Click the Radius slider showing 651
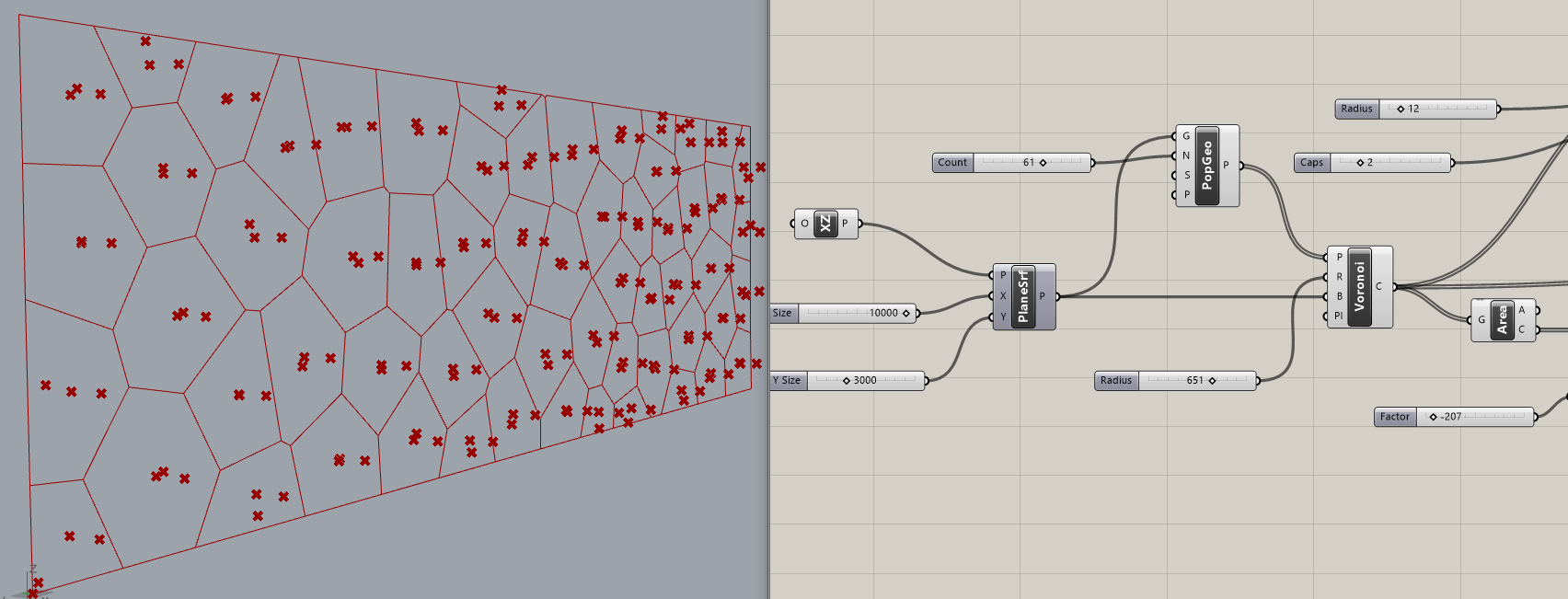This screenshot has height=599, width=1568. coord(1196,380)
